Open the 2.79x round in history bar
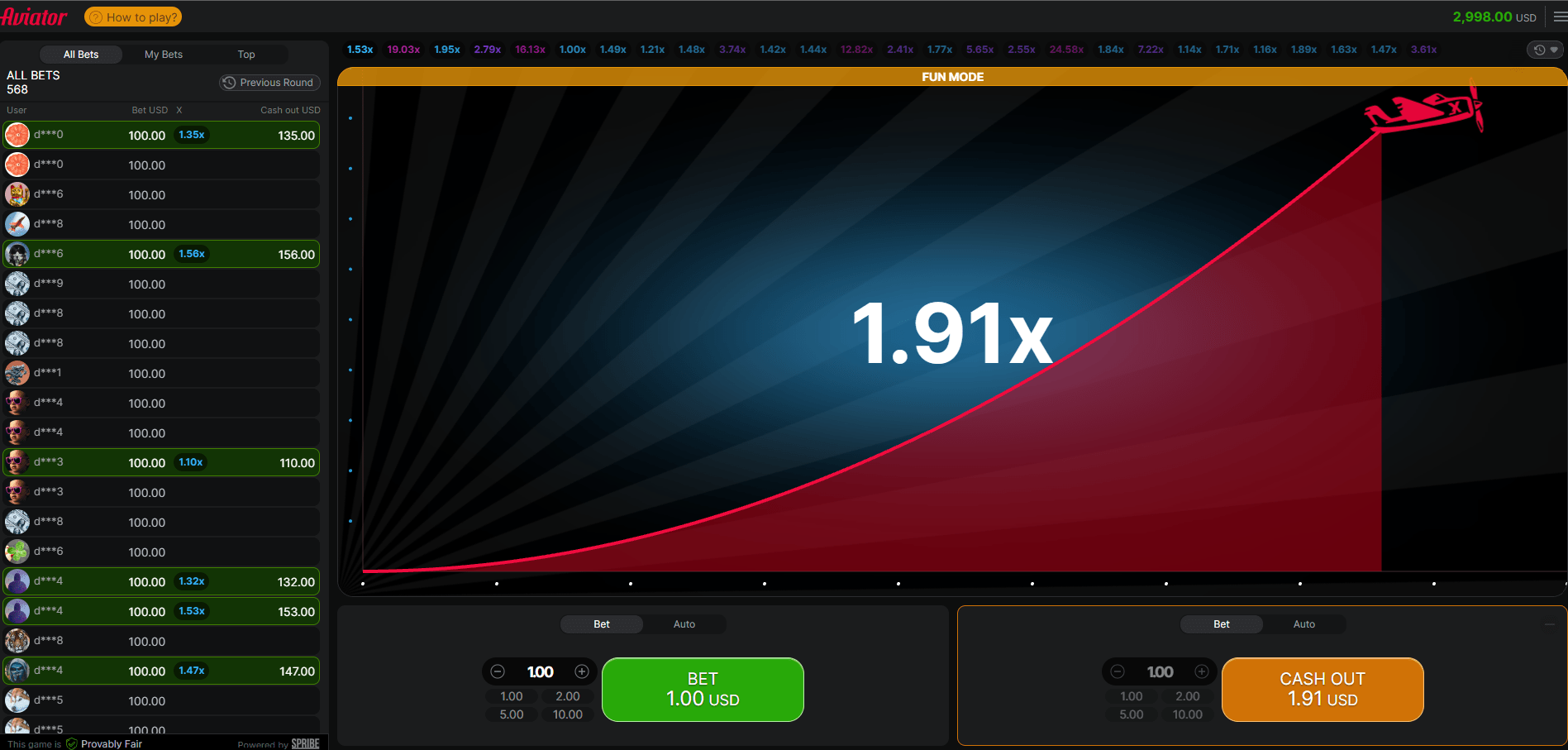 pyautogui.click(x=488, y=50)
